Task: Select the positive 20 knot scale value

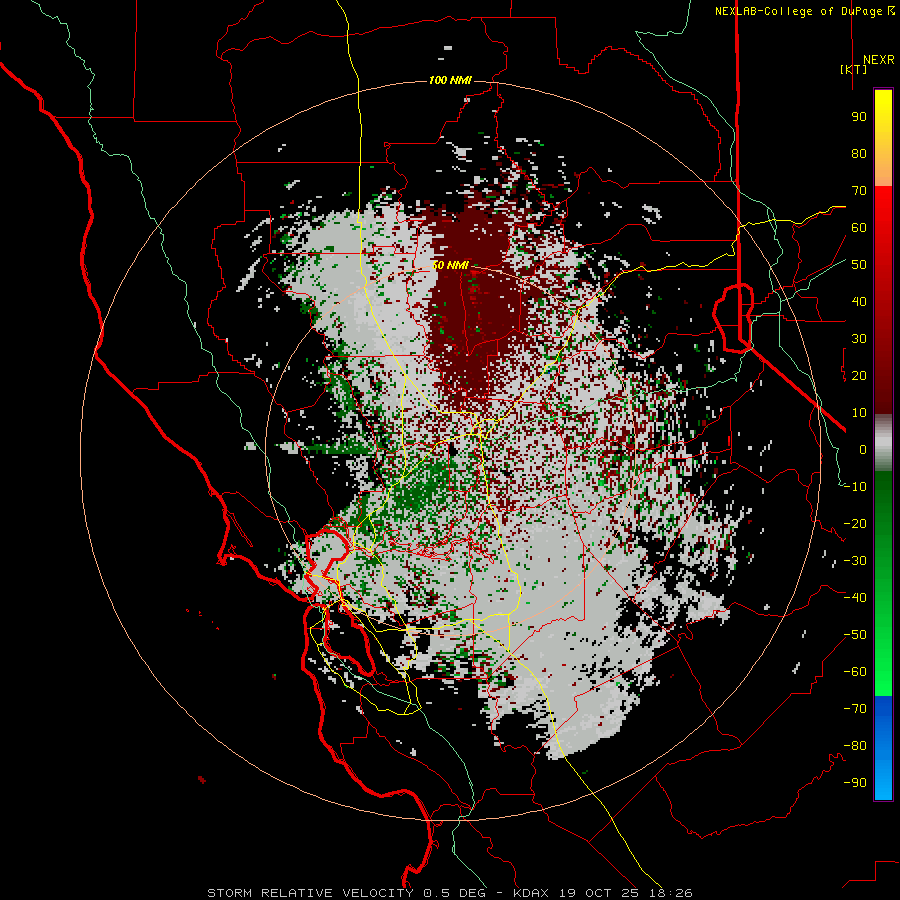Action: coord(859,375)
